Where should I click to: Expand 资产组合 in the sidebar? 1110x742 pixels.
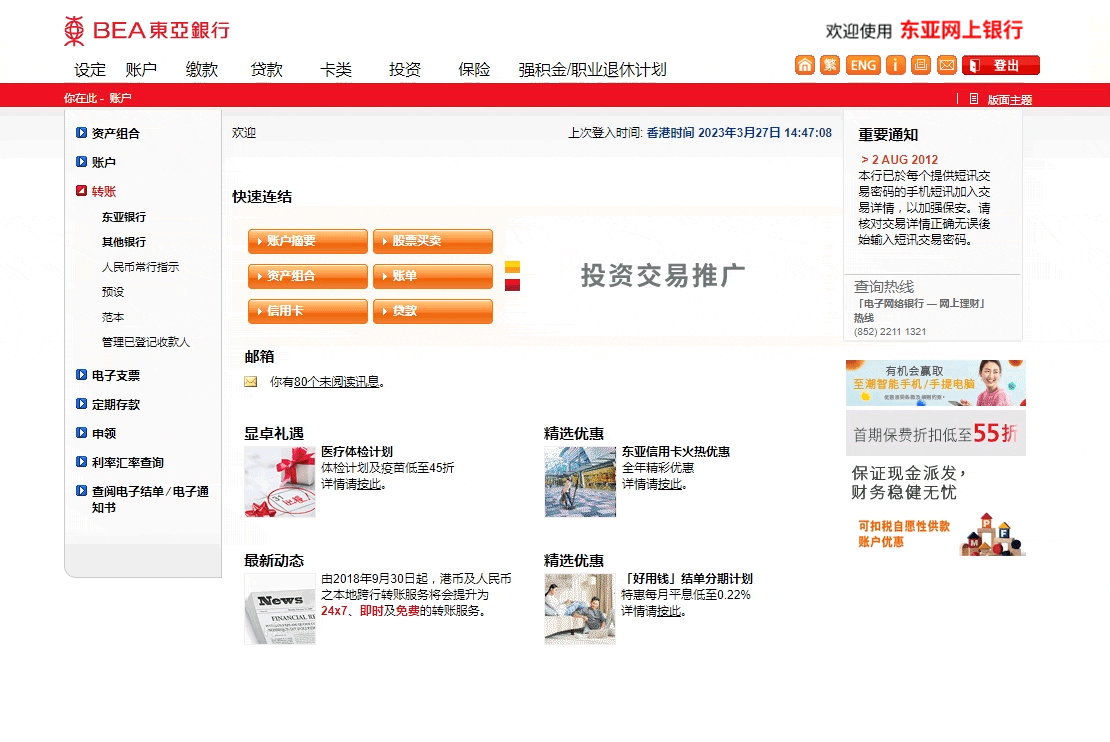[x=108, y=133]
